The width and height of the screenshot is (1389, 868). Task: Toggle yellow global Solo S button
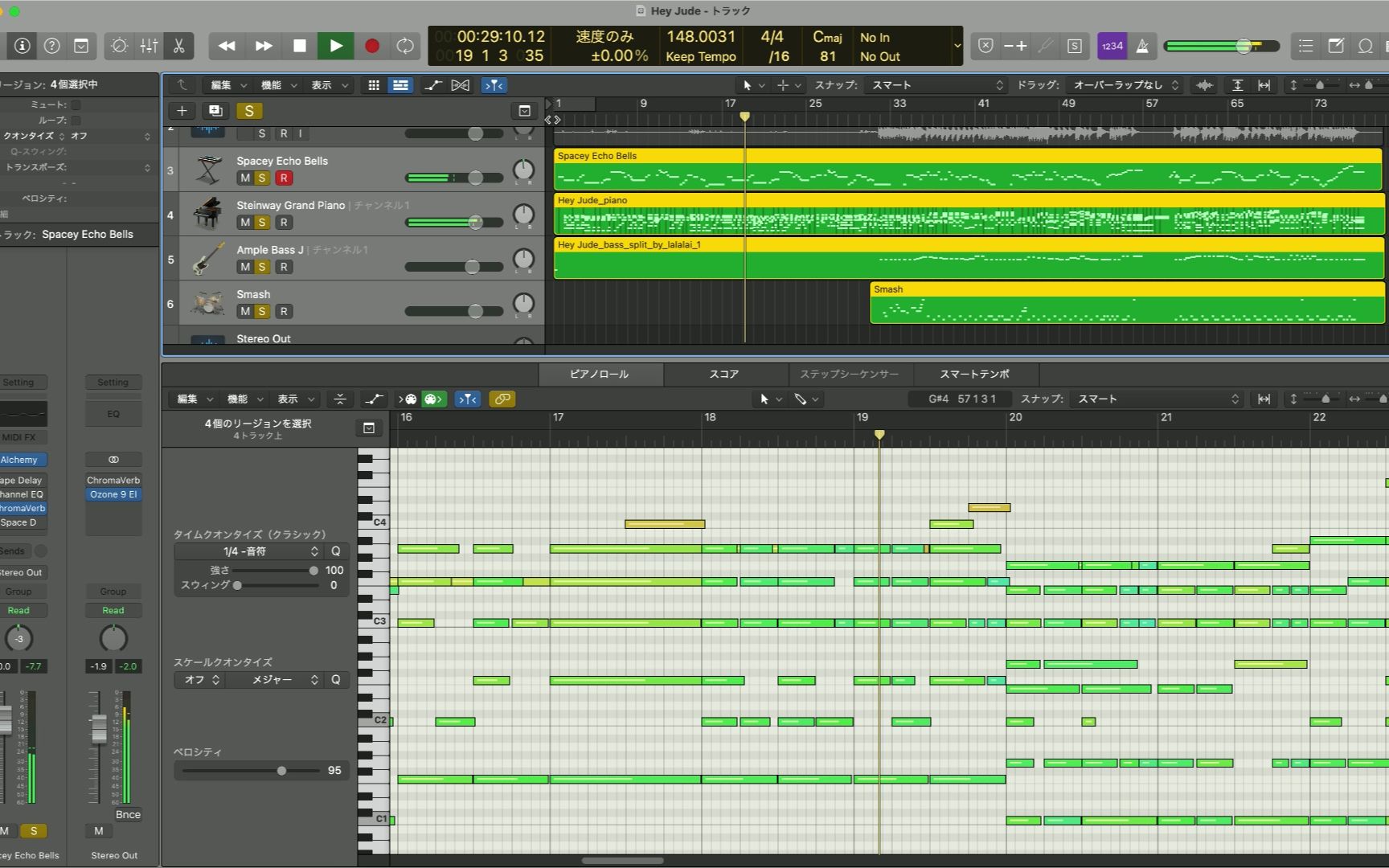click(249, 111)
